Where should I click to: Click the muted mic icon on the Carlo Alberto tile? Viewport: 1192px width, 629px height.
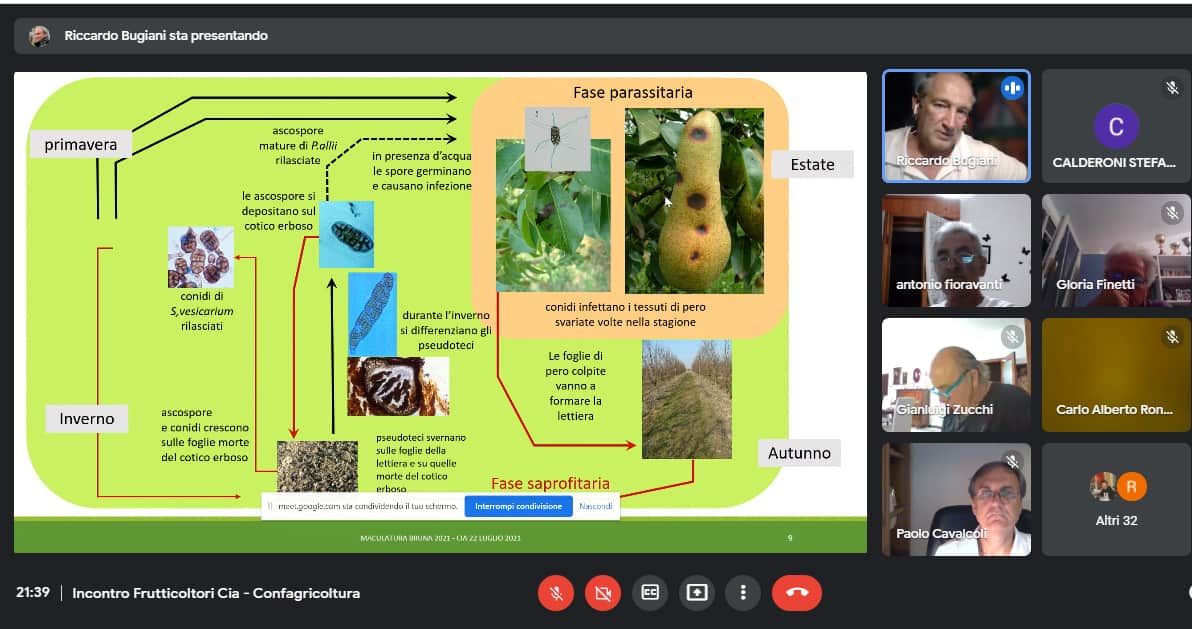click(1172, 337)
